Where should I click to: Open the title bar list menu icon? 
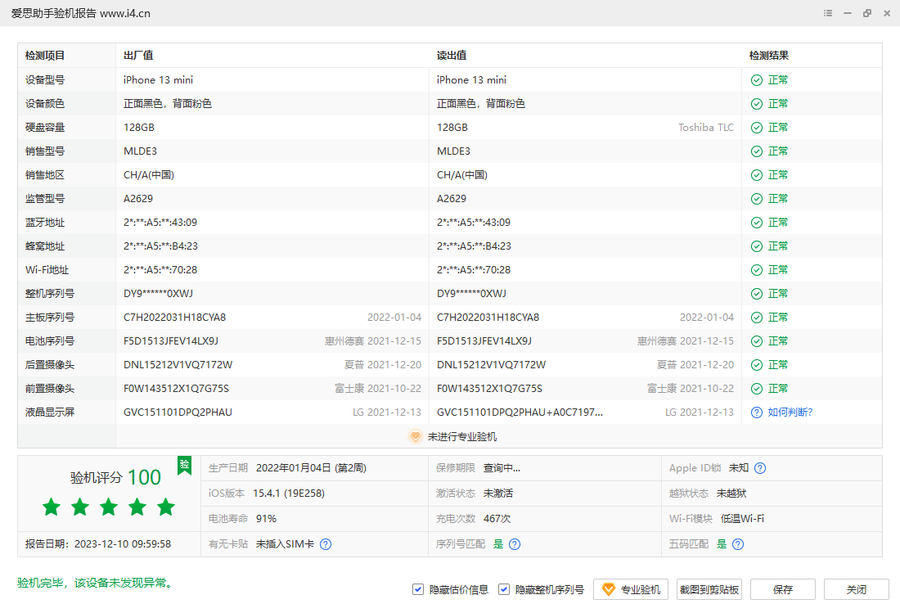coord(828,13)
